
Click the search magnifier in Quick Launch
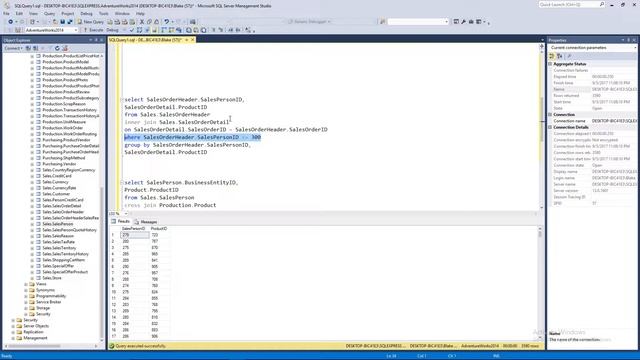coord(602,4)
